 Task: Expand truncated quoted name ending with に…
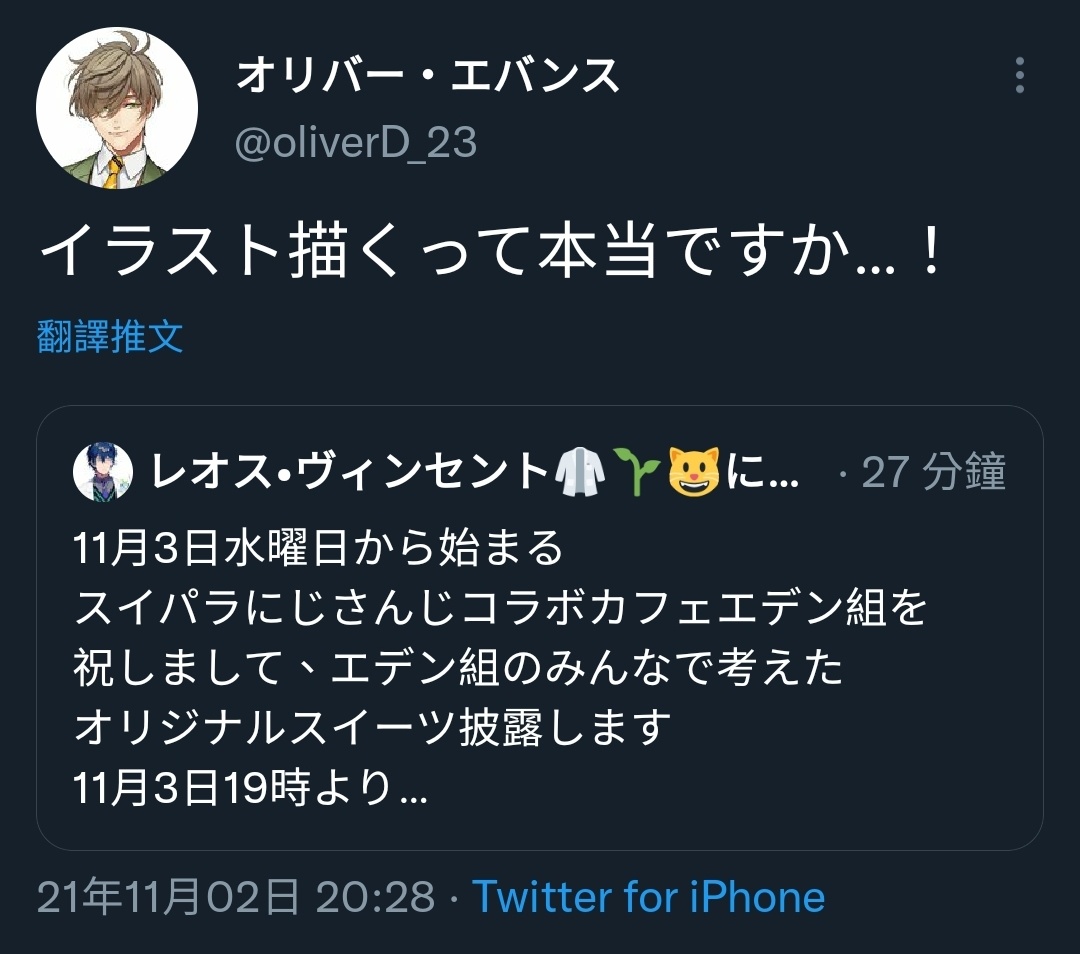point(763,472)
